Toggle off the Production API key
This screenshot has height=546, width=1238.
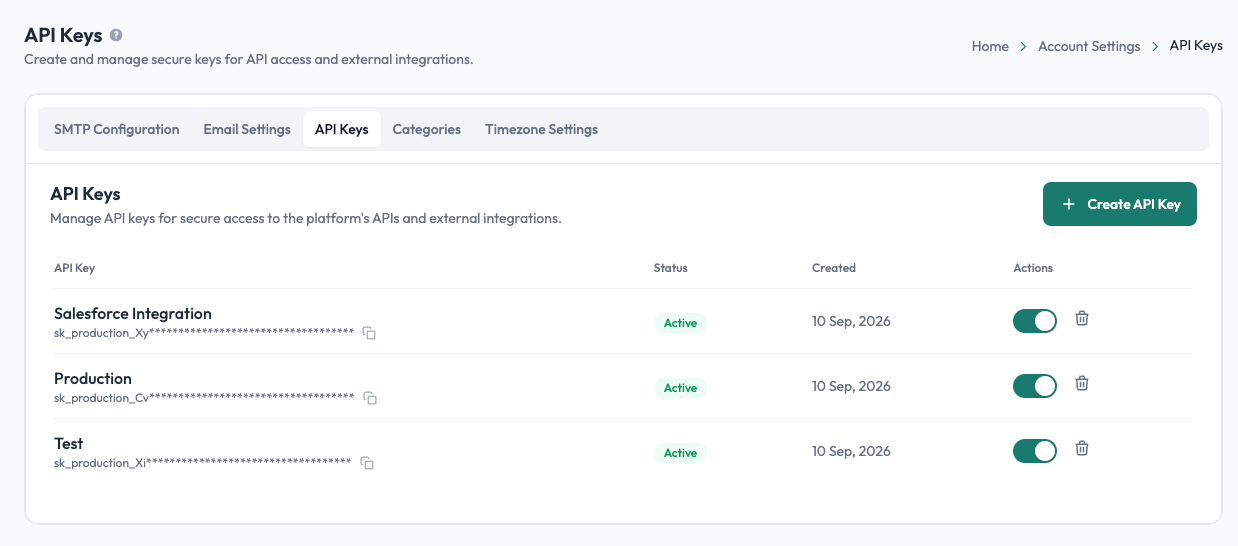(1035, 386)
